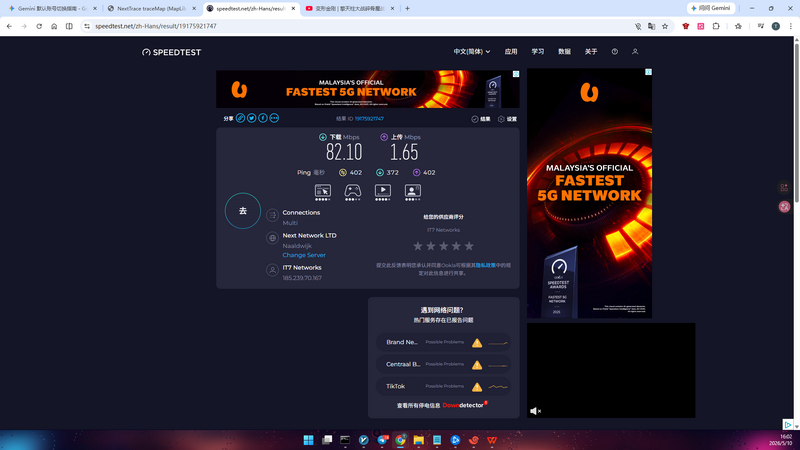This screenshot has height=450, width=800.
Task: Open the extensions puzzle icon
Action: point(716,26)
